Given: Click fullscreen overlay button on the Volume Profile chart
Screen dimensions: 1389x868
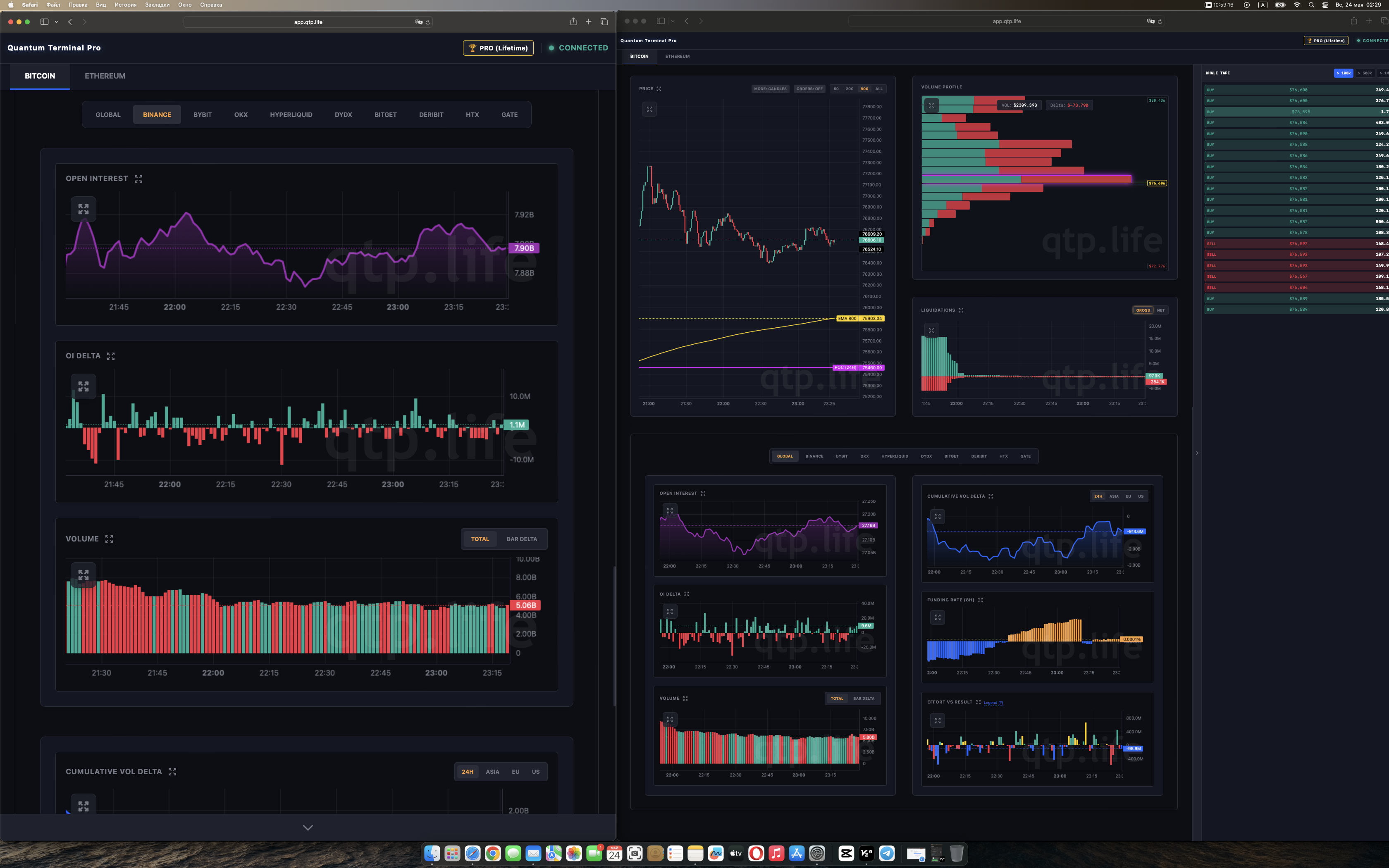Looking at the screenshot, I should [x=931, y=106].
